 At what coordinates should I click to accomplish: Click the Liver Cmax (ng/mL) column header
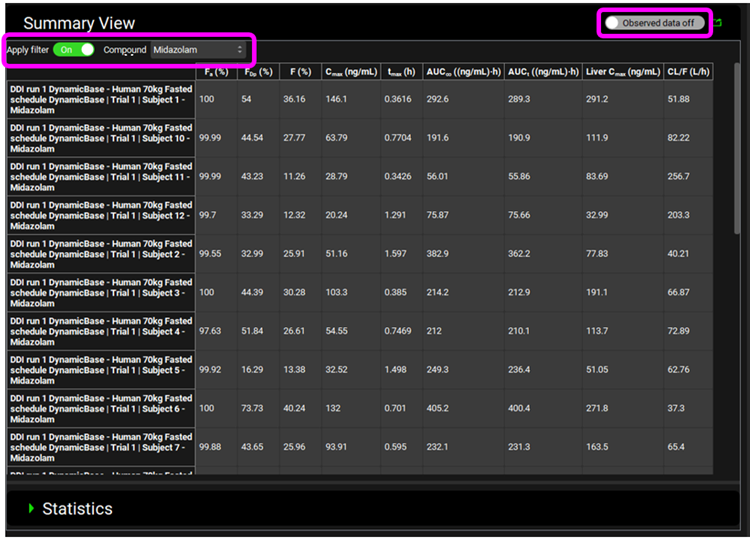(x=622, y=72)
